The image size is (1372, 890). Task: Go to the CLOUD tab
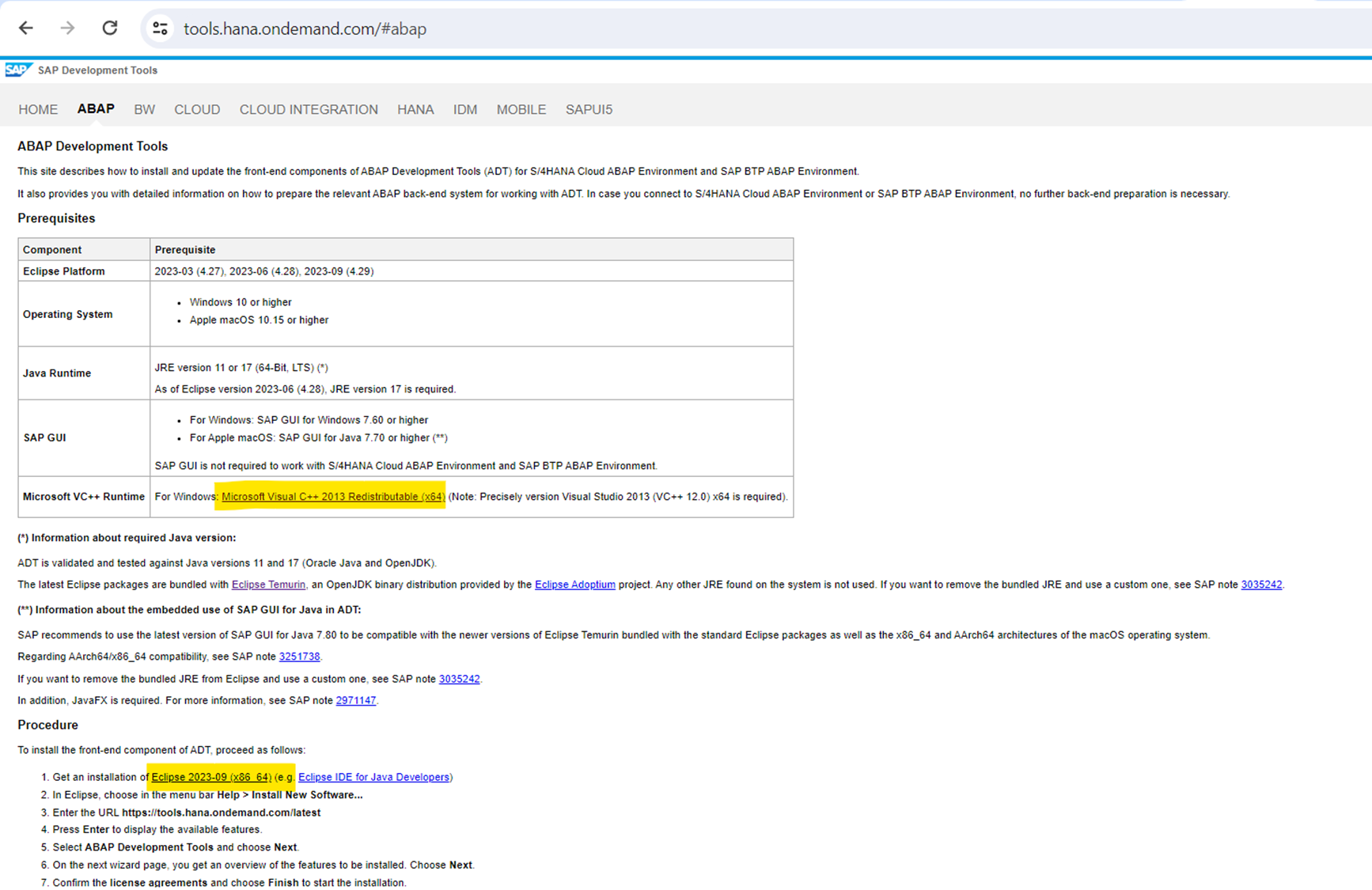coord(197,109)
